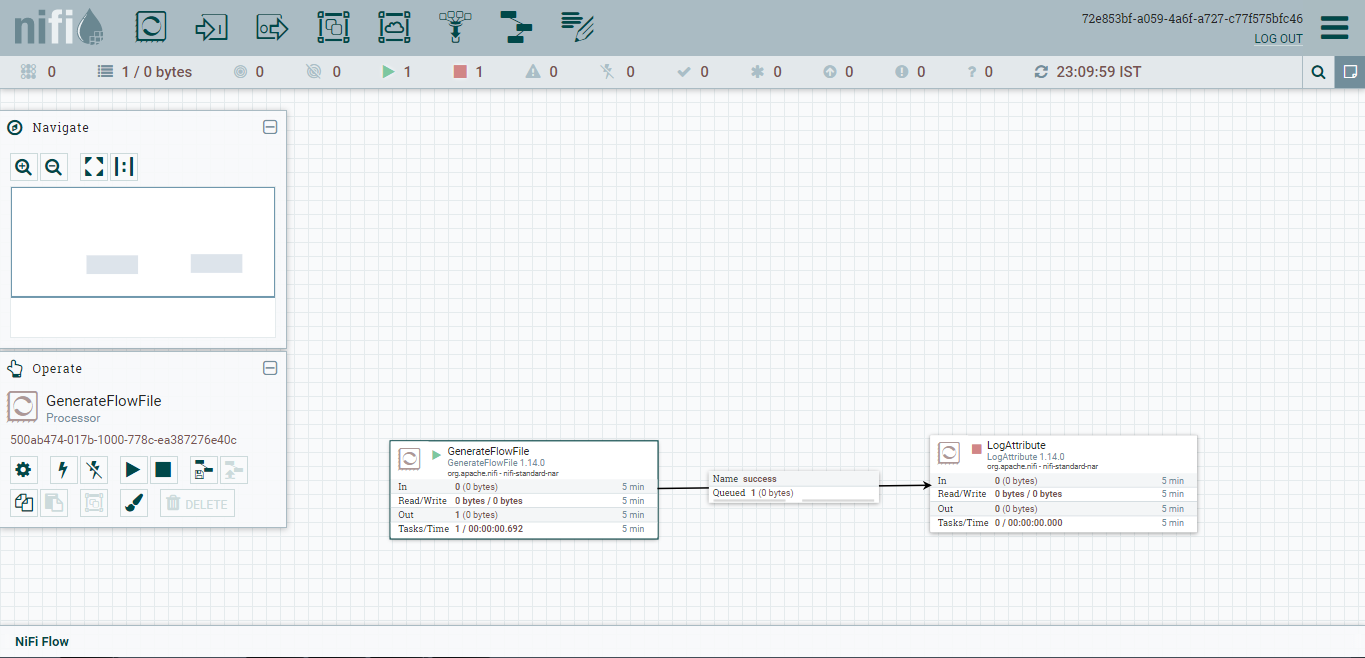Click the user ID 72e853bf text in header
Screen dimensions: 1365x658
[x=1192, y=19]
